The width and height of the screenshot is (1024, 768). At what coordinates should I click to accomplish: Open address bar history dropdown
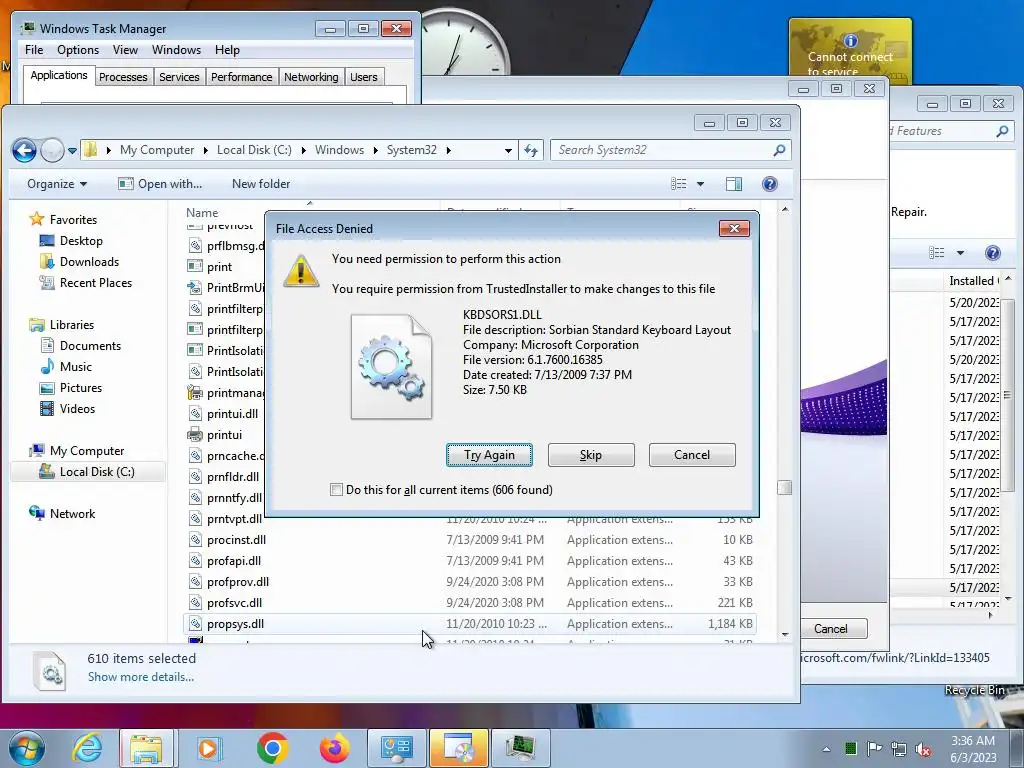coord(508,150)
